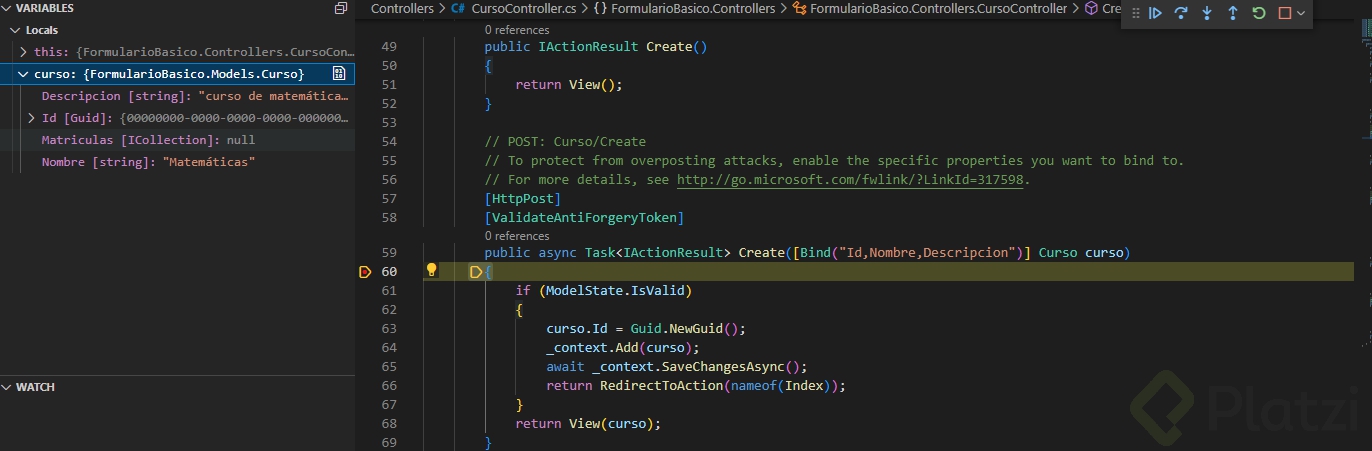Collapse the curso variable
1372x451 pixels.
point(24,74)
